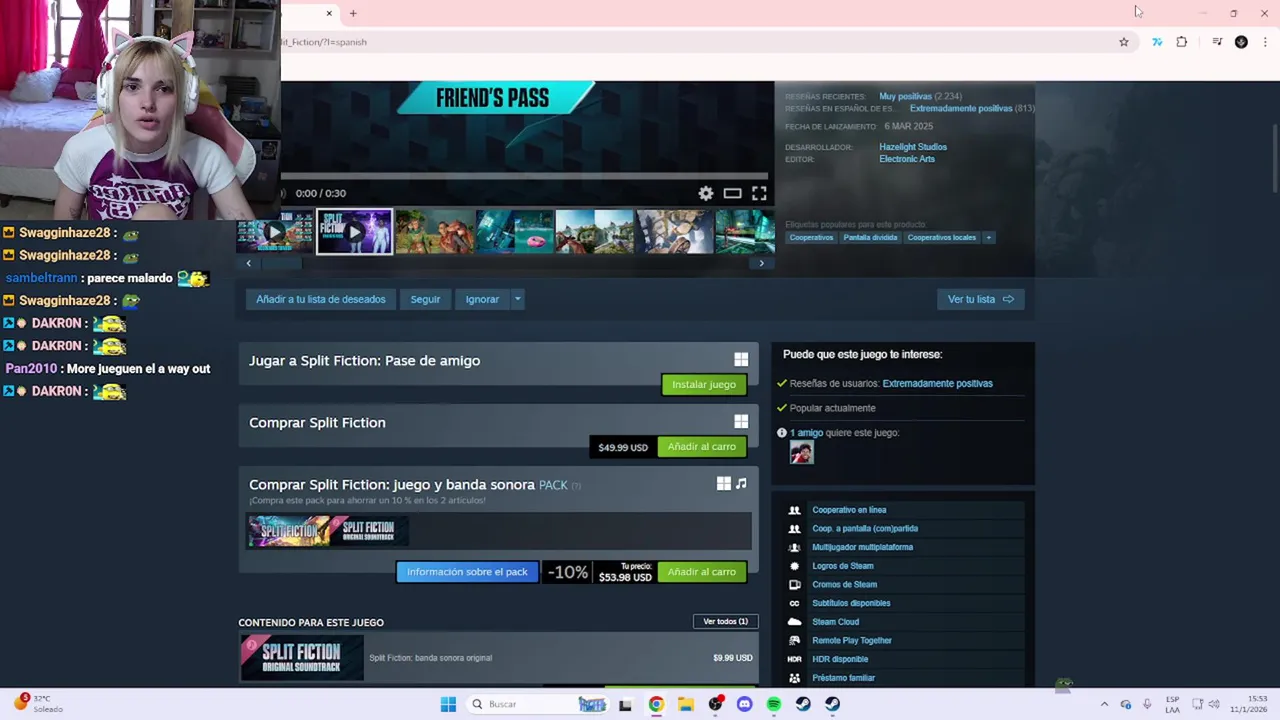Viewport: 1280px width, 720px height.
Task: Open the dropdown arrow beside Ignorar
Action: 517,299
